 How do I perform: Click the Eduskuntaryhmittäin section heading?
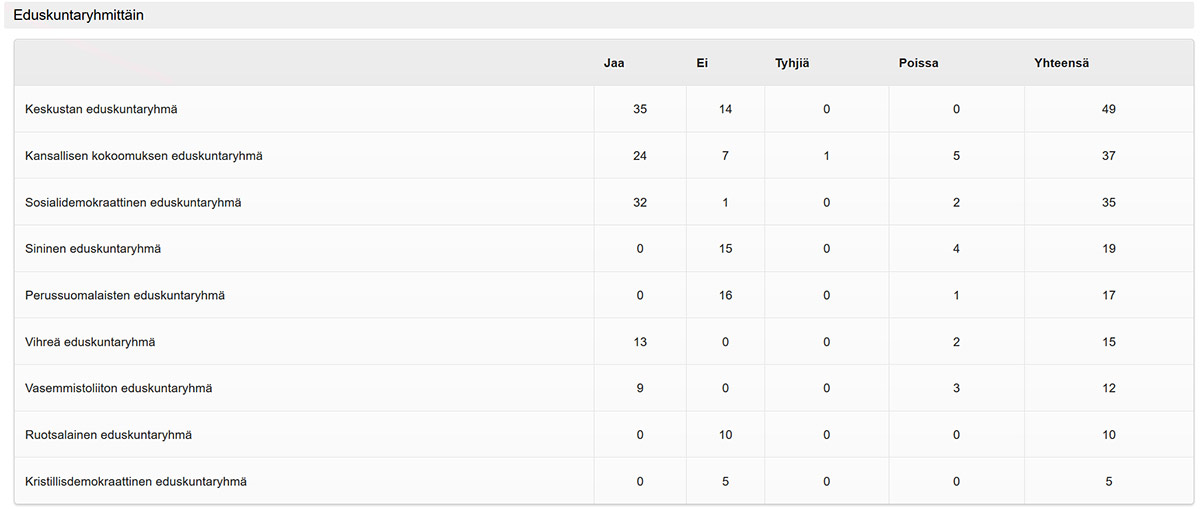[78, 16]
